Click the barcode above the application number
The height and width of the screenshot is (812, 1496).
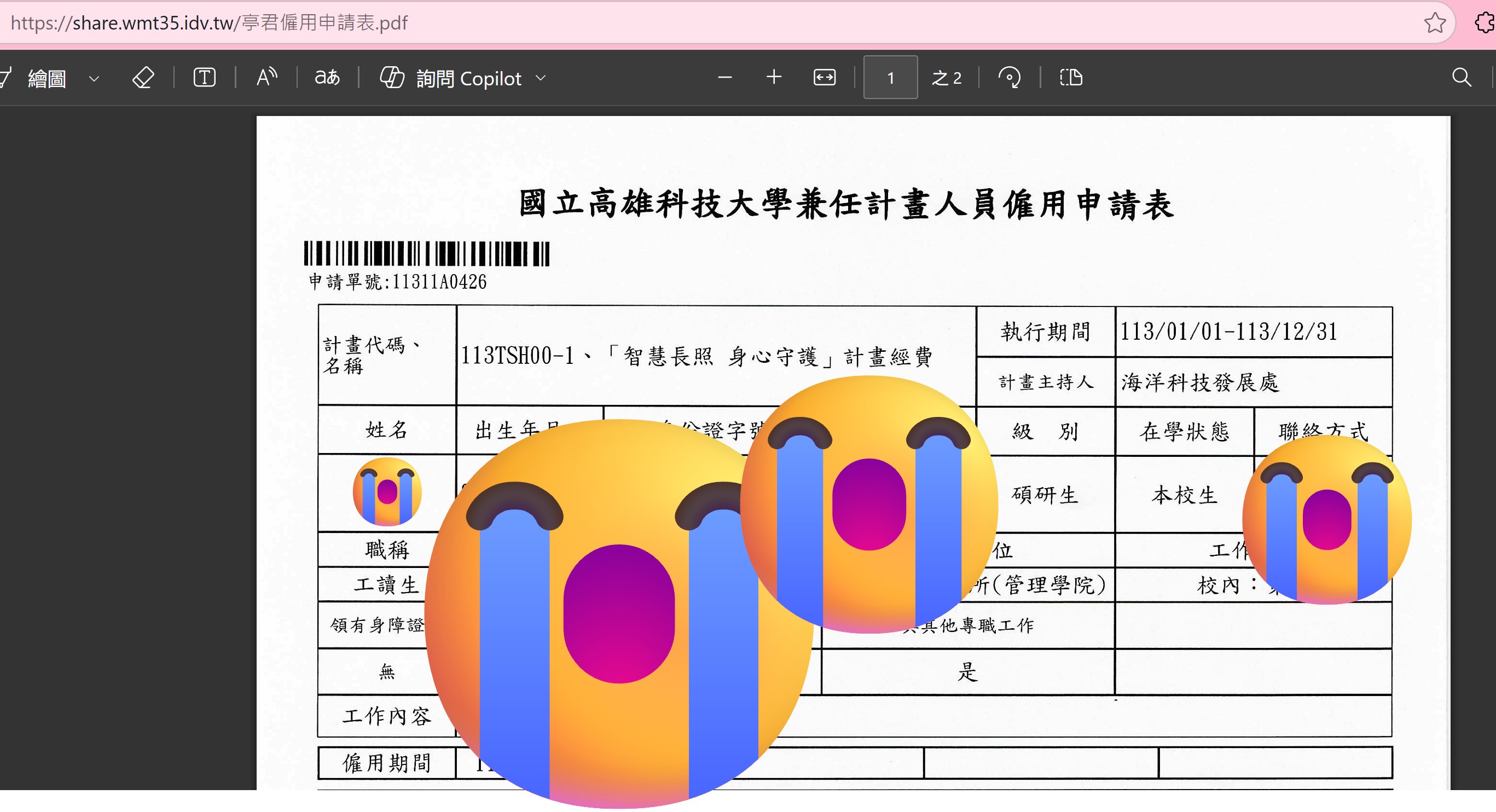(427, 254)
